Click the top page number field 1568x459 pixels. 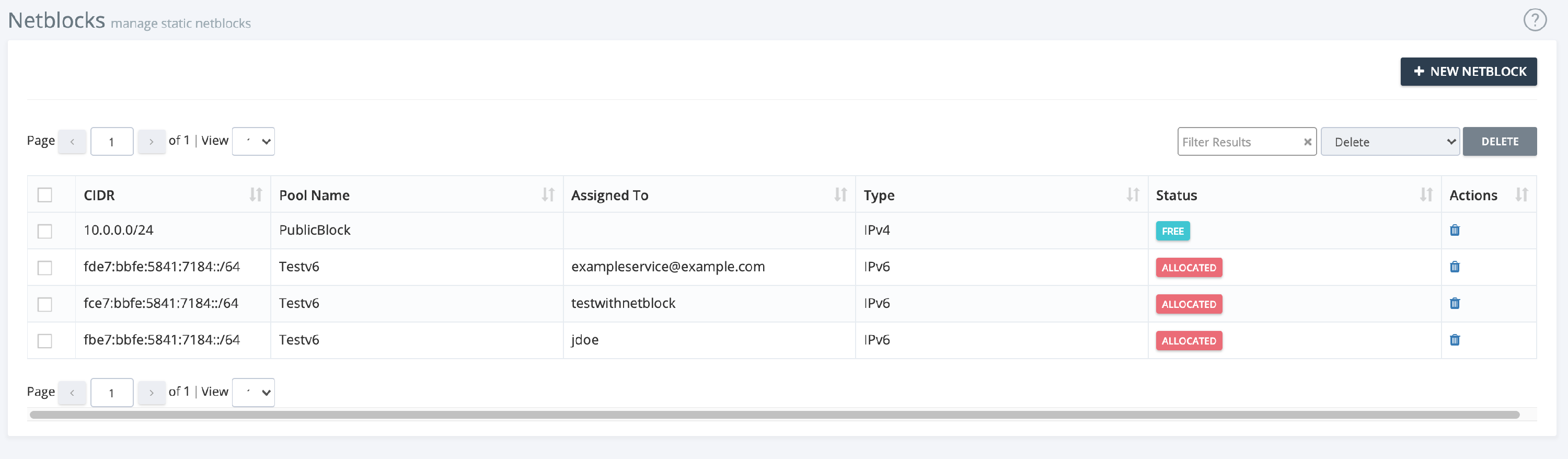112,141
